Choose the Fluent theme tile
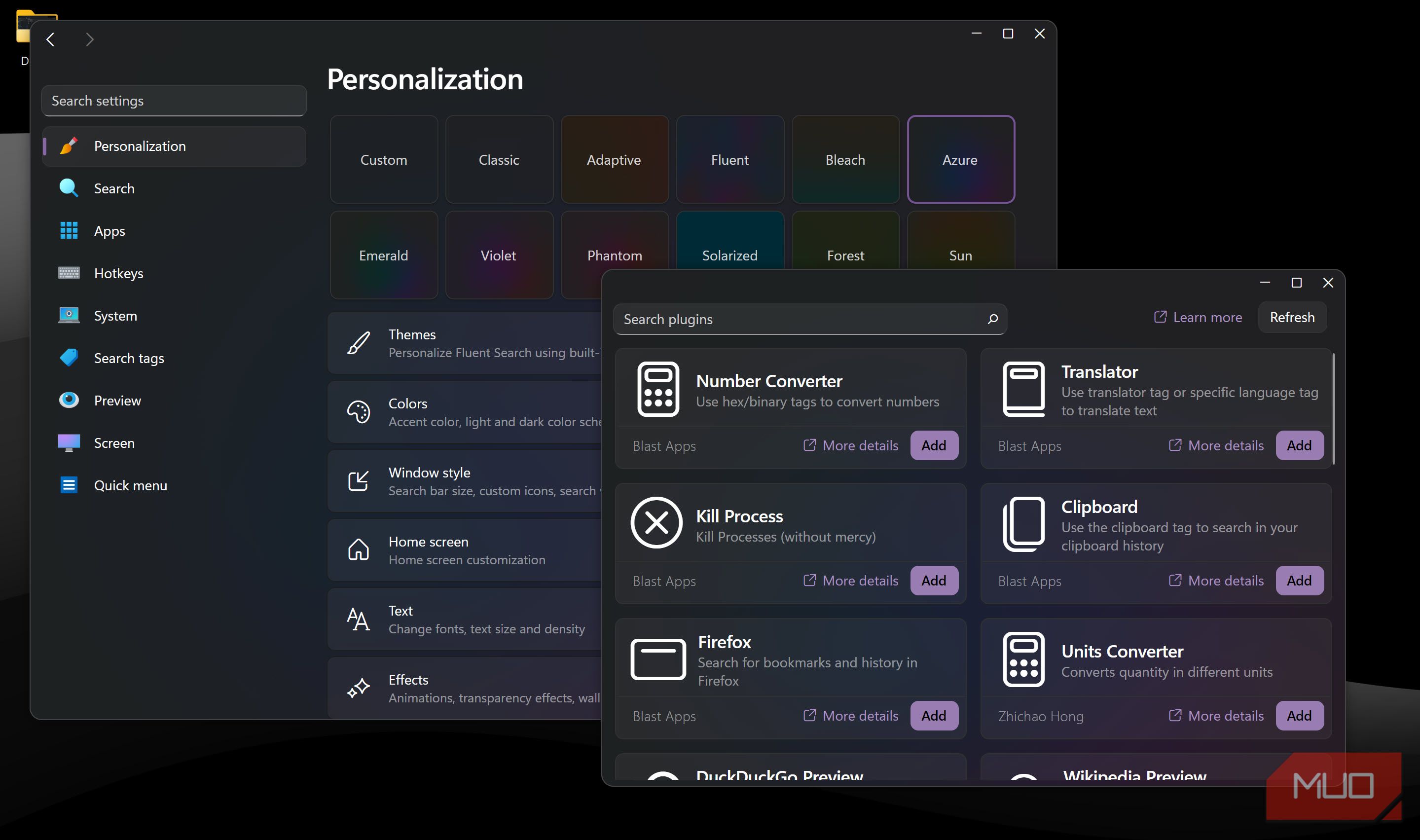The height and width of the screenshot is (840, 1420). 730,160
